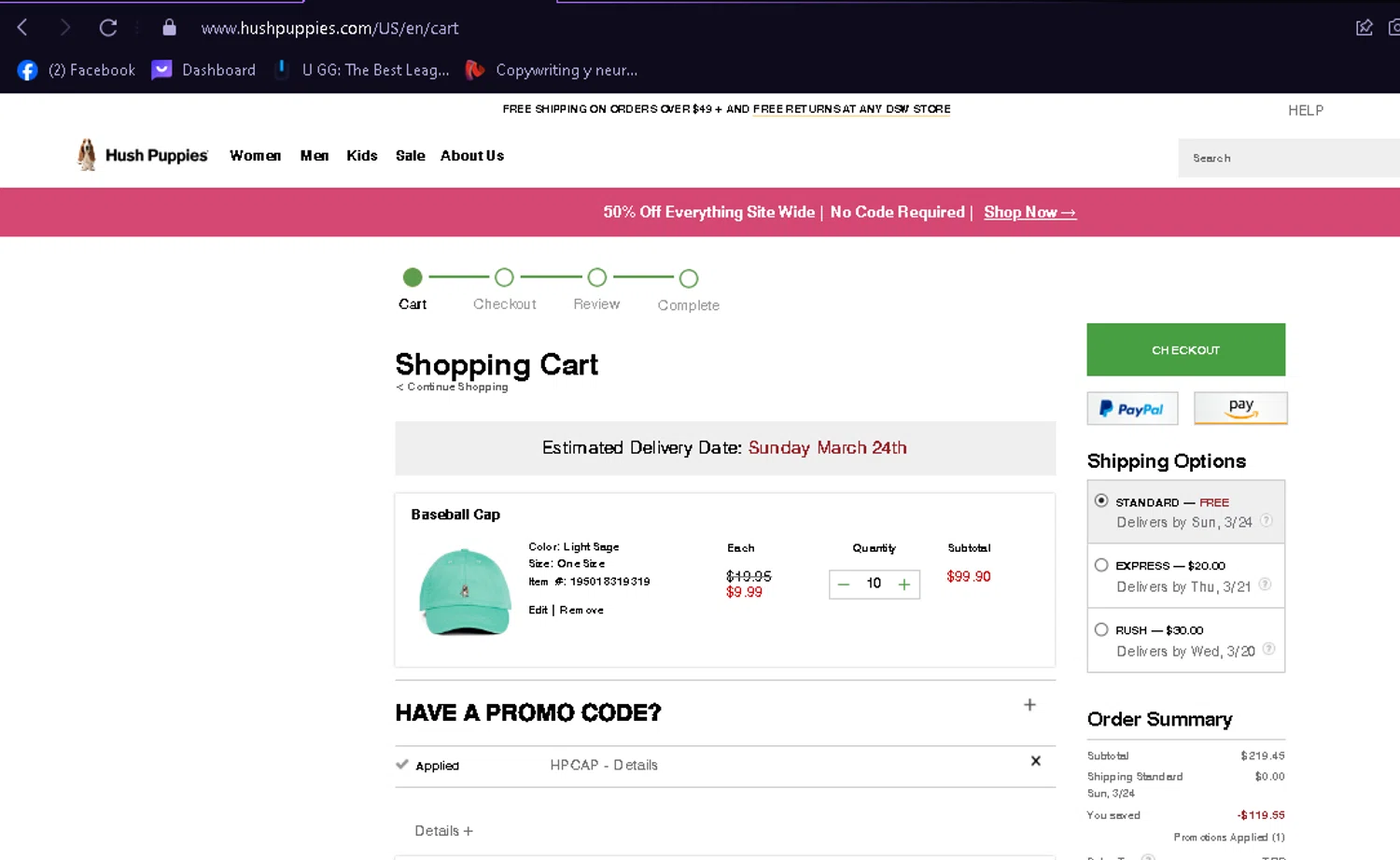Open HPCAP promo Details link
The height and width of the screenshot is (860, 1400).
pos(636,765)
